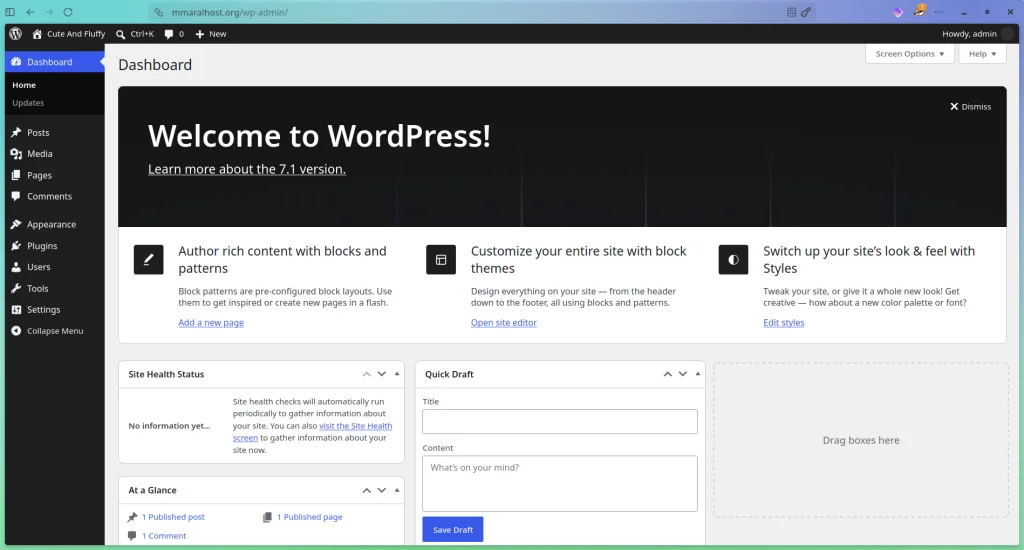
Task: Move Quick Draft box up
Action: (667, 374)
